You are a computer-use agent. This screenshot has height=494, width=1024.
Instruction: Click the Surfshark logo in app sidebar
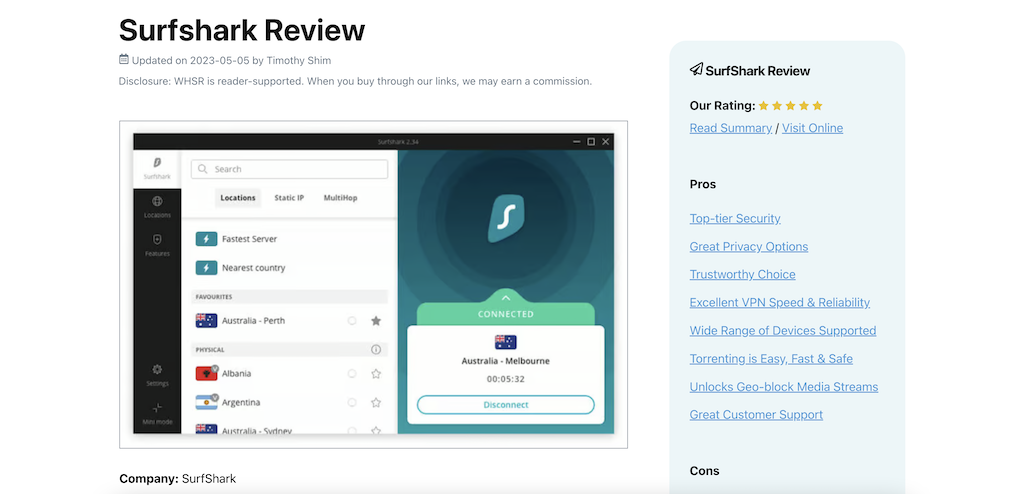click(157, 163)
